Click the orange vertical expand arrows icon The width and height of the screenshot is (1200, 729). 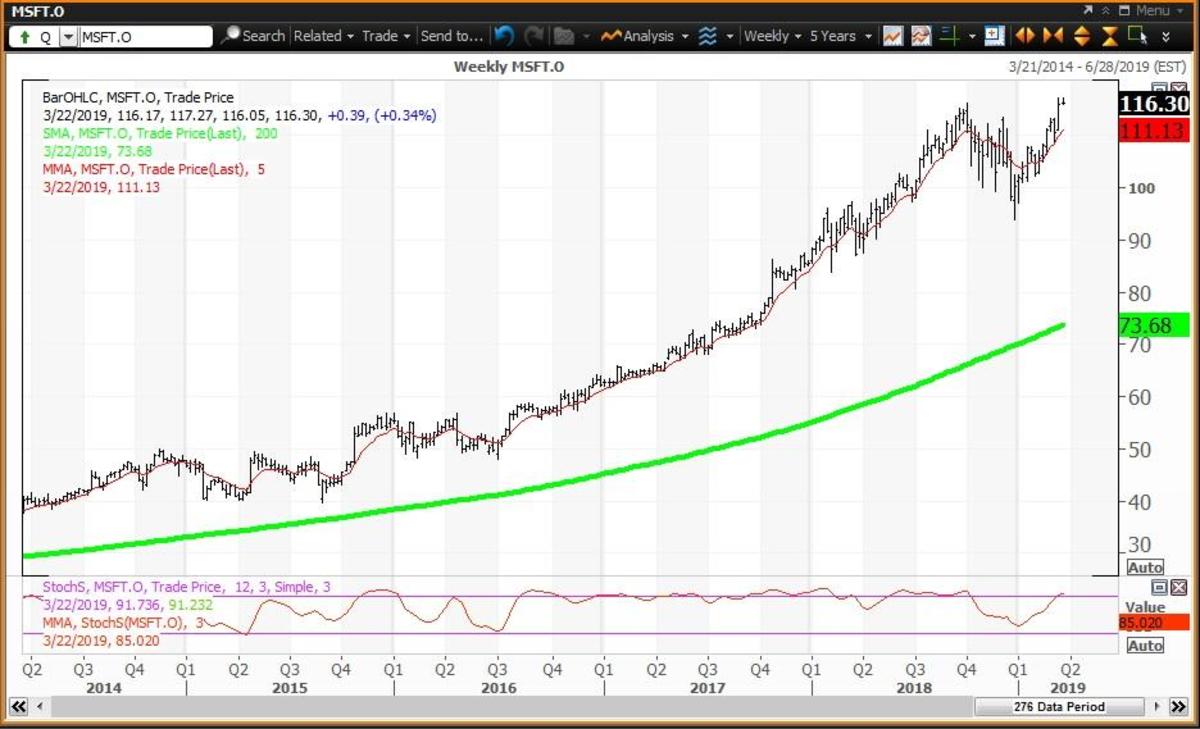[1081, 36]
